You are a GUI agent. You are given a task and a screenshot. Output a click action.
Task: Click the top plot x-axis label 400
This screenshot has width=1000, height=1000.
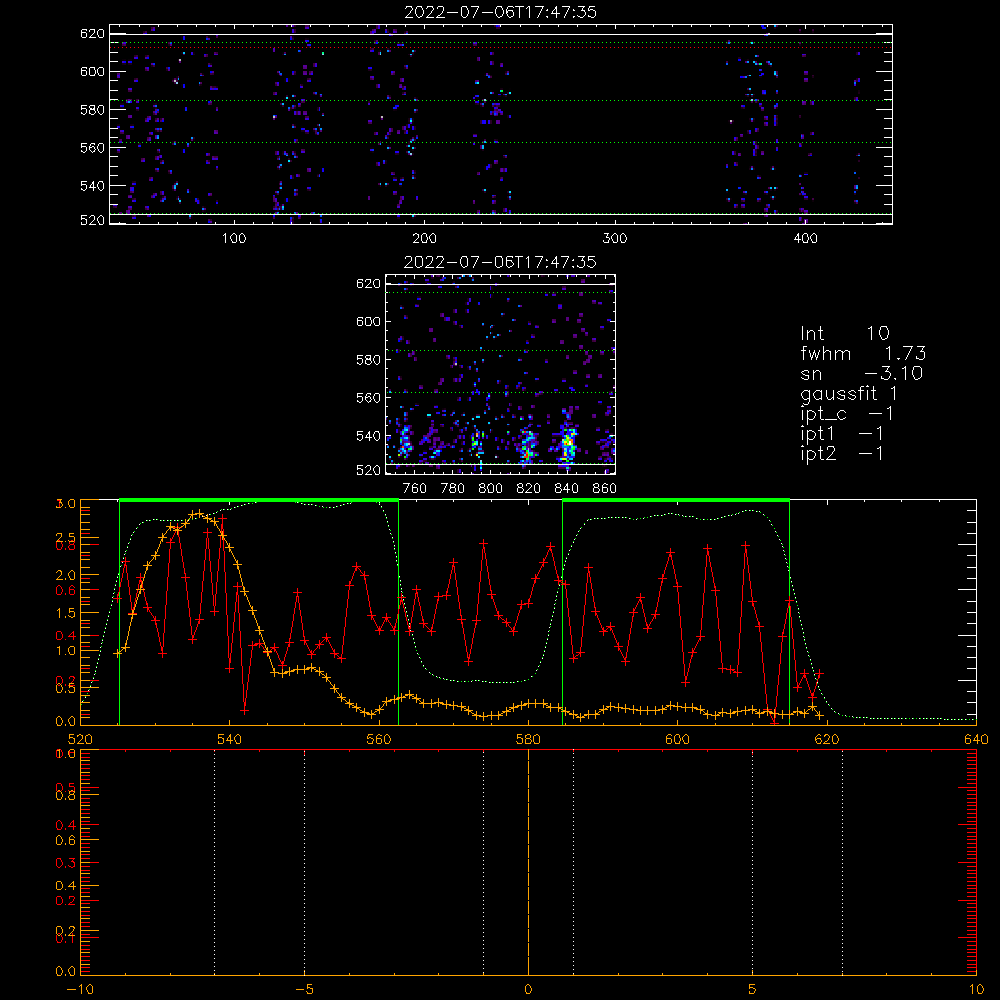pos(805,239)
